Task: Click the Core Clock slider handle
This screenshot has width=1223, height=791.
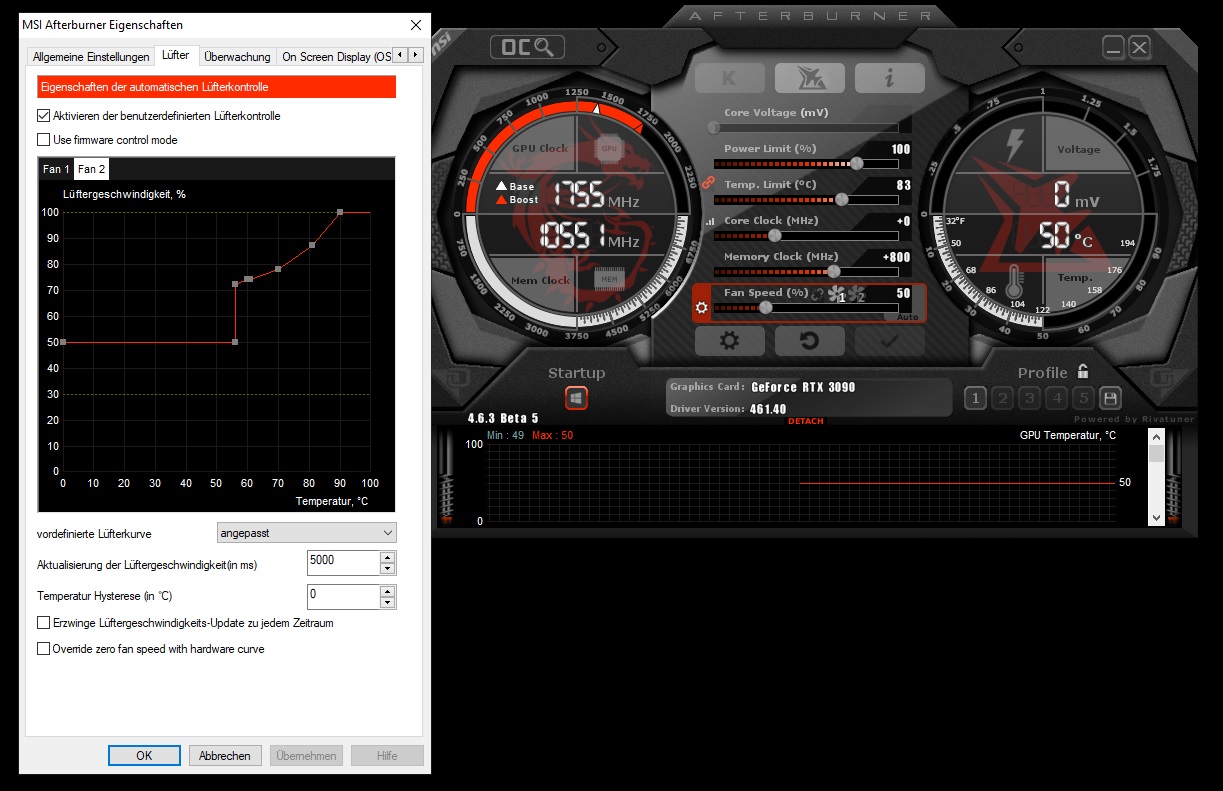Action: click(x=774, y=236)
